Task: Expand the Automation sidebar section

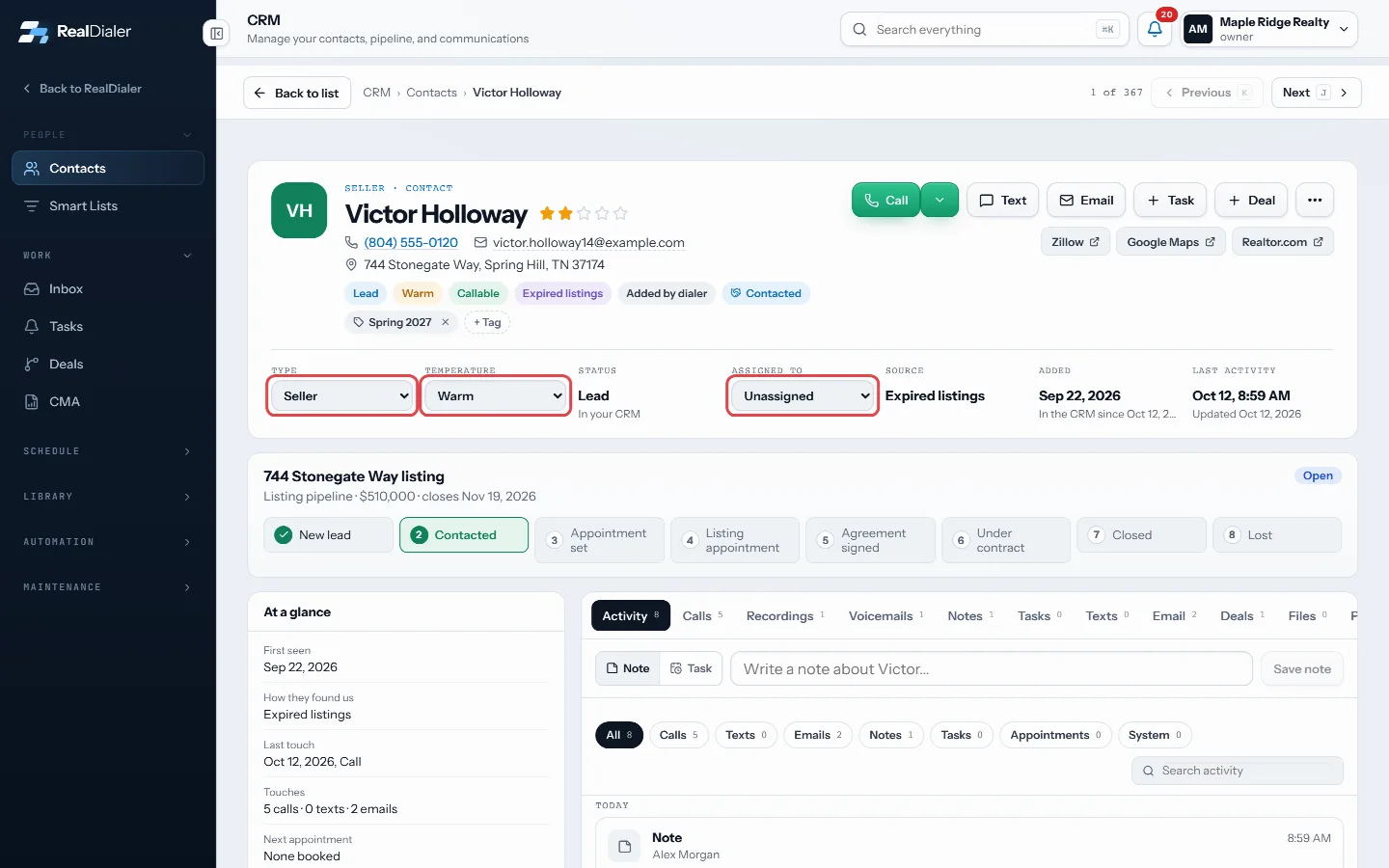Action: [108, 542]
